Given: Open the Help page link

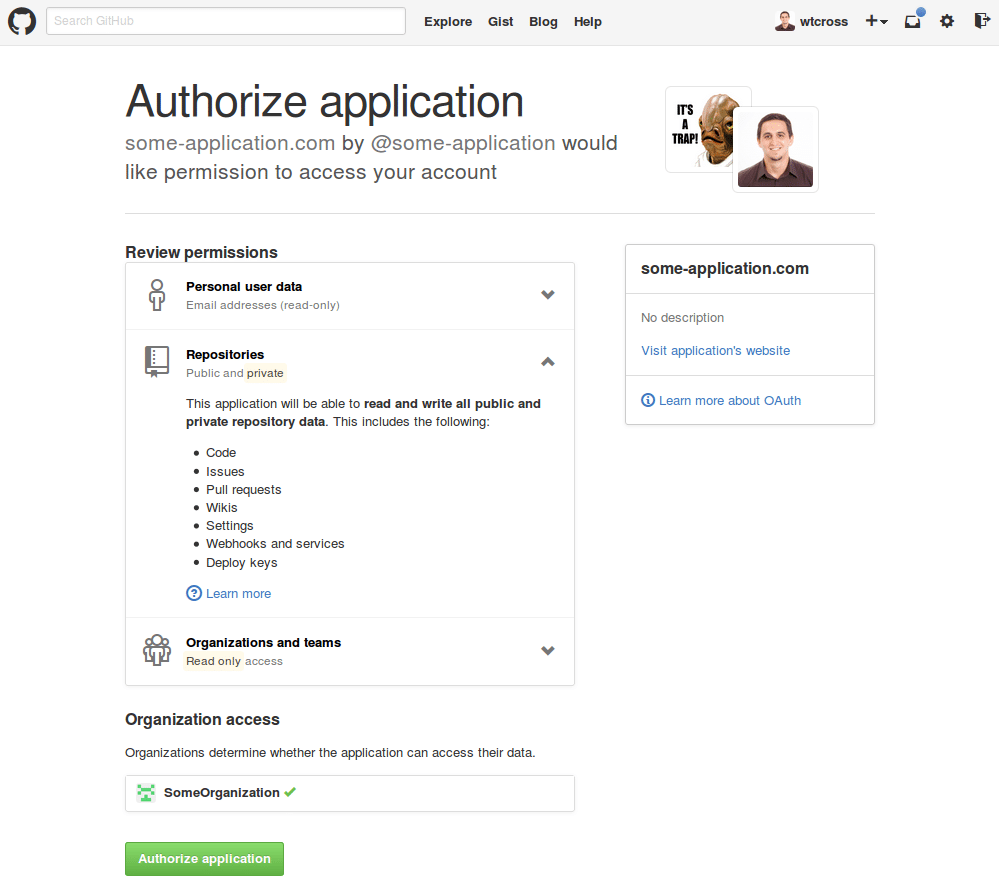Looking at the screenshot, I should [587, 22].
